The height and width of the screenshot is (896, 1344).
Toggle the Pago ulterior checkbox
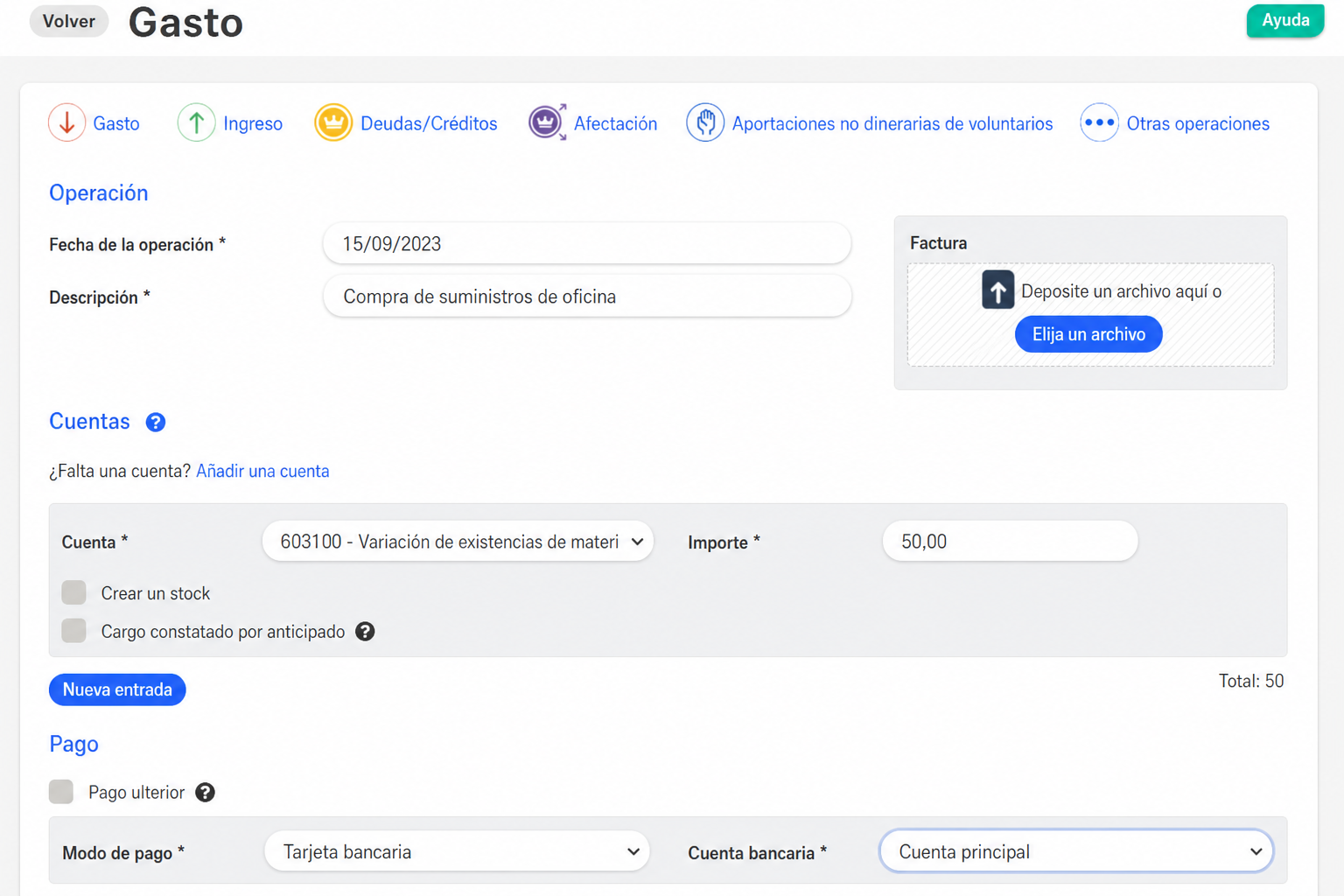(x=61, y=792)
